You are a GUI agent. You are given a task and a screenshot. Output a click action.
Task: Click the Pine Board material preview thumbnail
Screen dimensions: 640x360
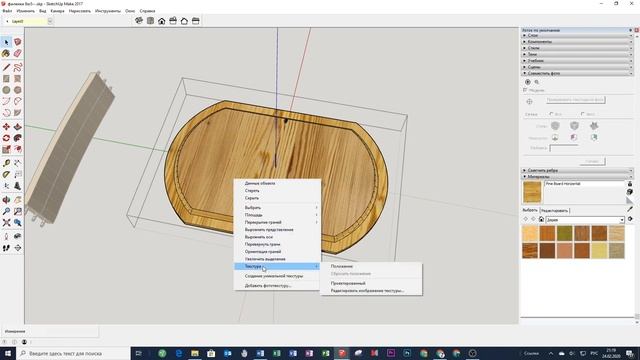[x=532, y=192]
